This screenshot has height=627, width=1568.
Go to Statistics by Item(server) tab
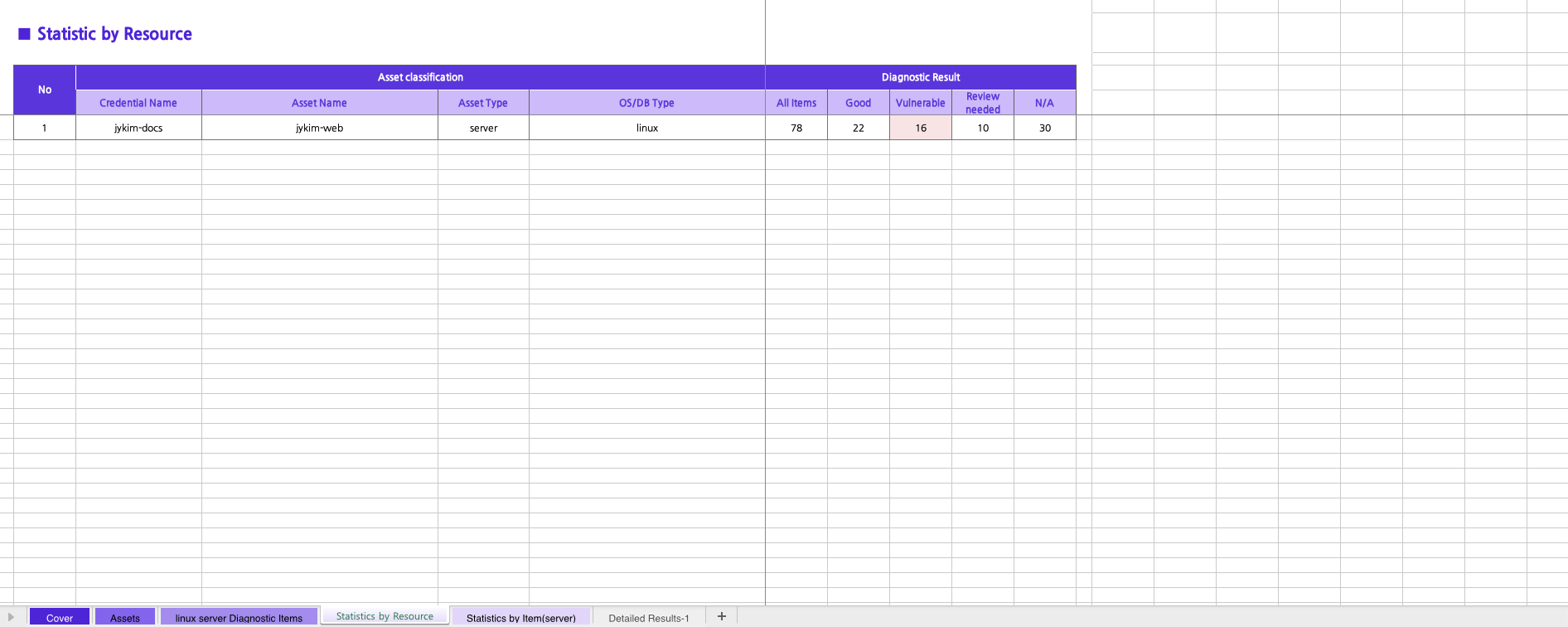tap(520, 618)
